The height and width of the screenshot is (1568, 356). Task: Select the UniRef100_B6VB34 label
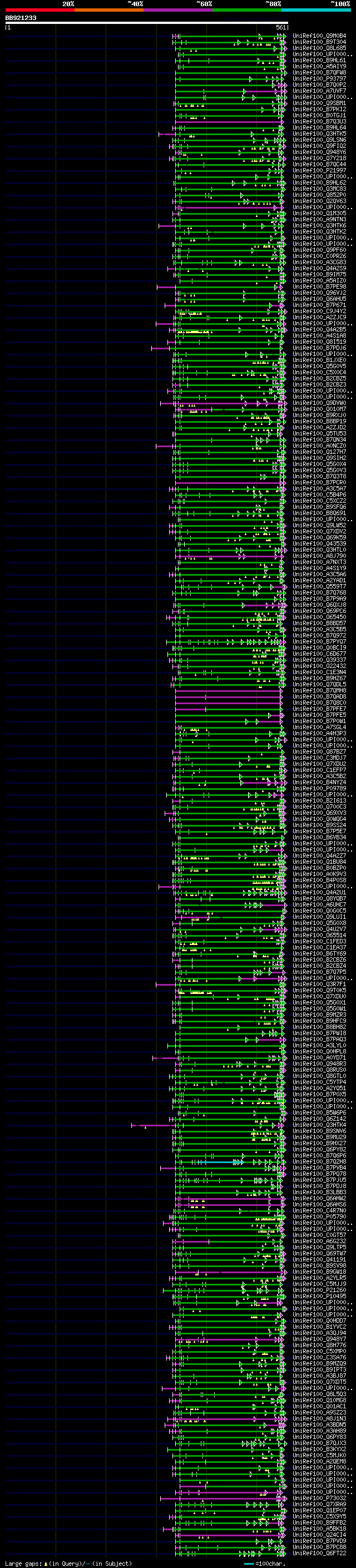tap(319, 838)
